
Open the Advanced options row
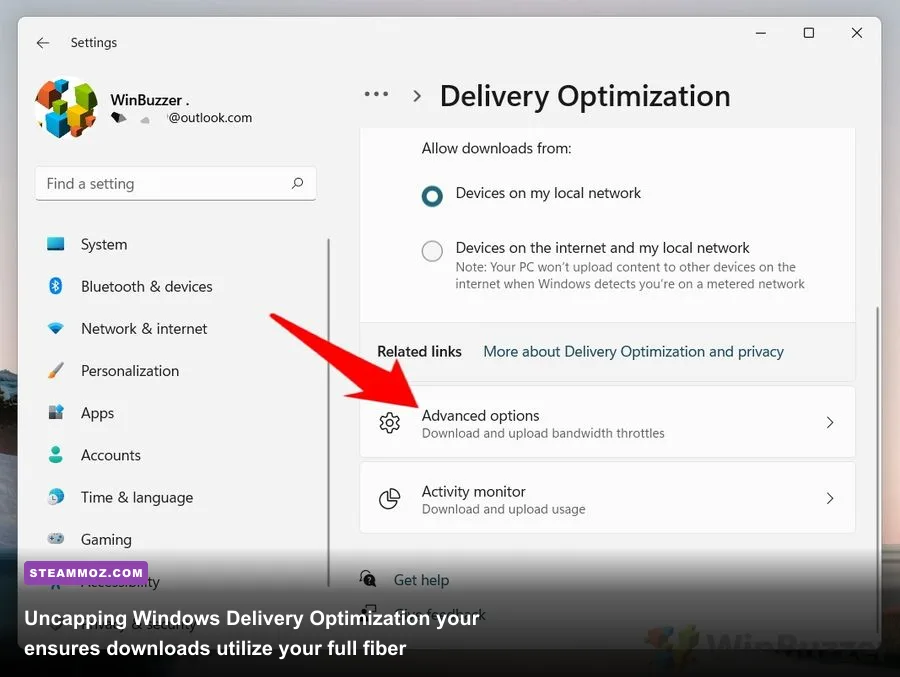tap(607, 423)
